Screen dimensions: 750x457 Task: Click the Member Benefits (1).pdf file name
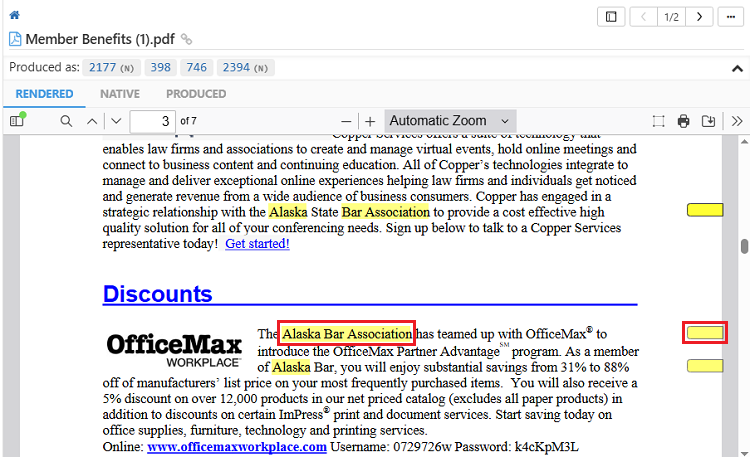[x=100, y=39]
